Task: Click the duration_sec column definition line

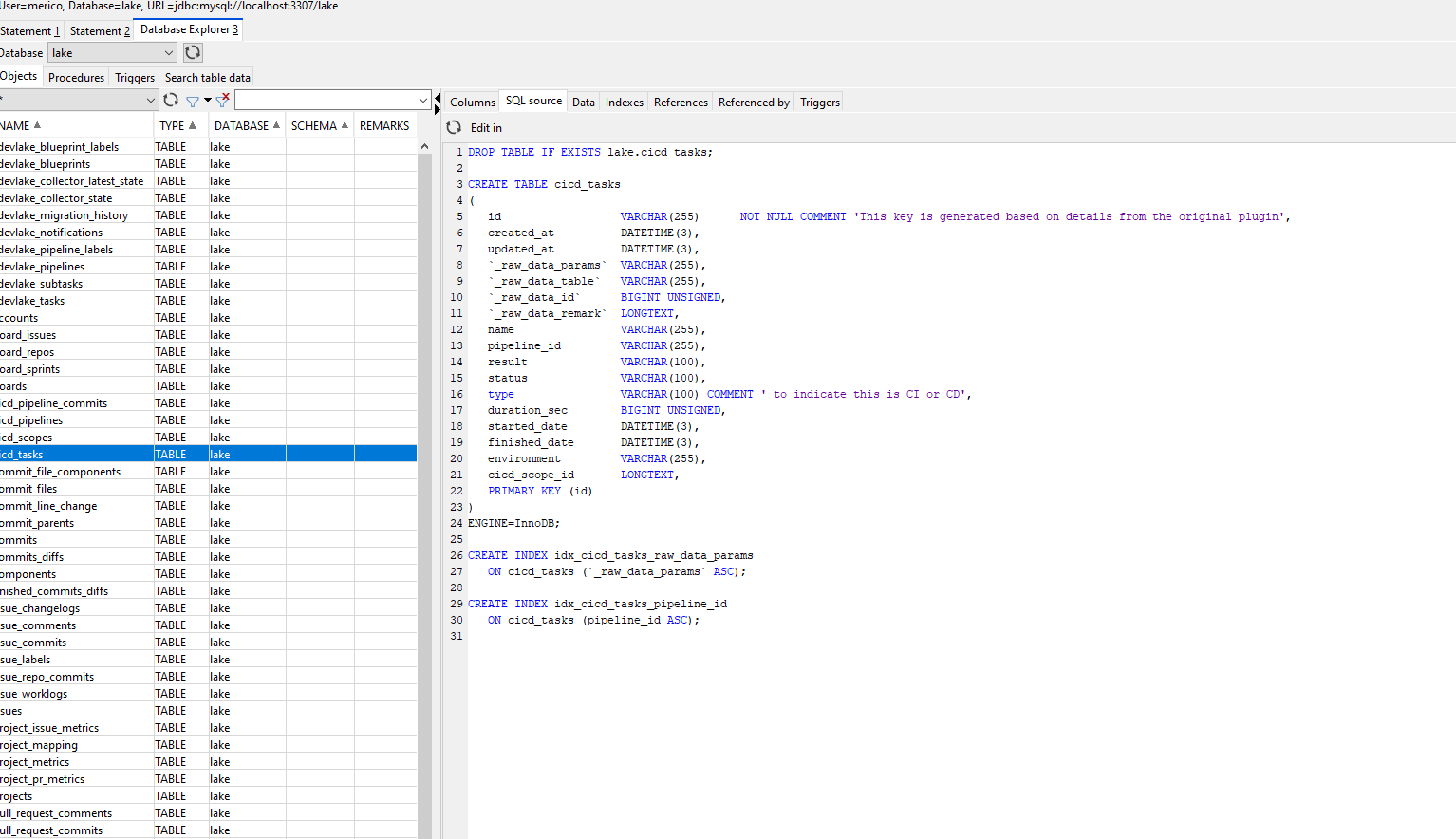Action: [x=607, y=410]
